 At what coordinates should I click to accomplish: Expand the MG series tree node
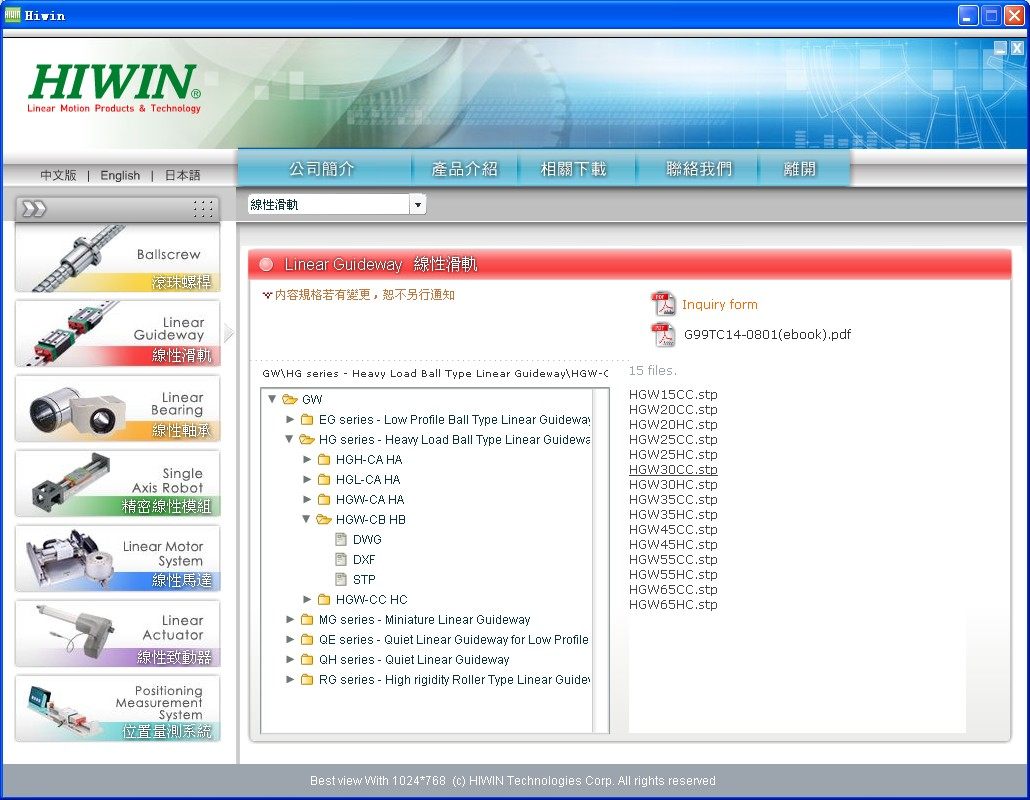290,619
